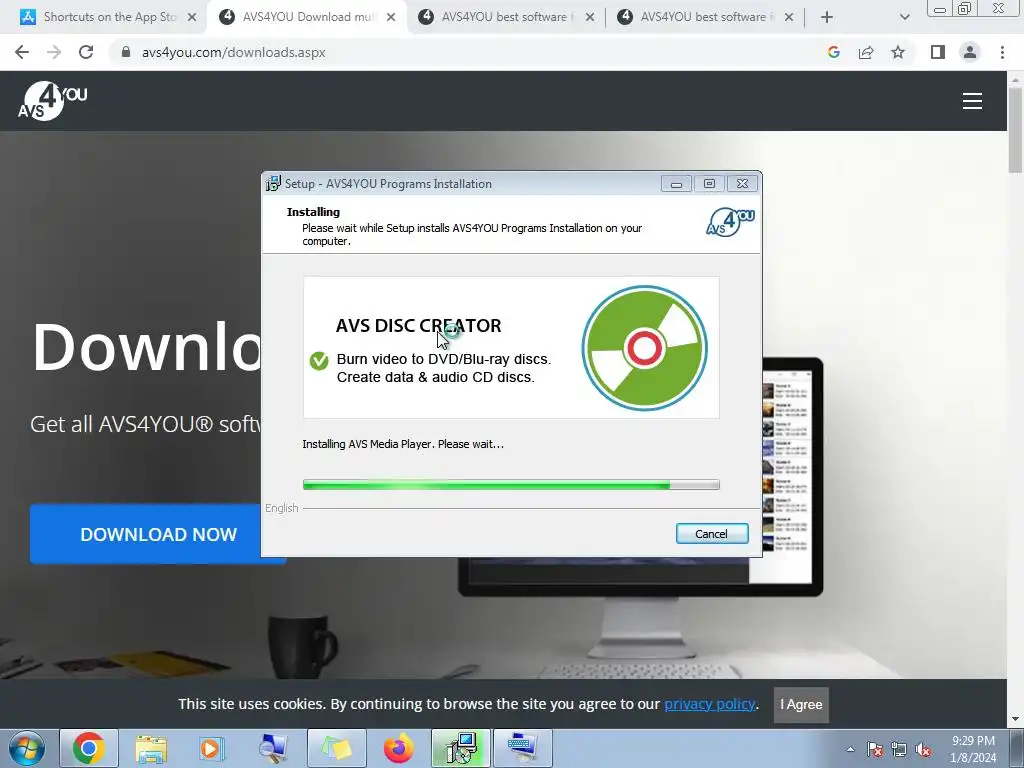Open the taskbar icon right of Media Player
Image resolution: width=1024 pixels, height=768 pixels.
(x=274, y=748)
